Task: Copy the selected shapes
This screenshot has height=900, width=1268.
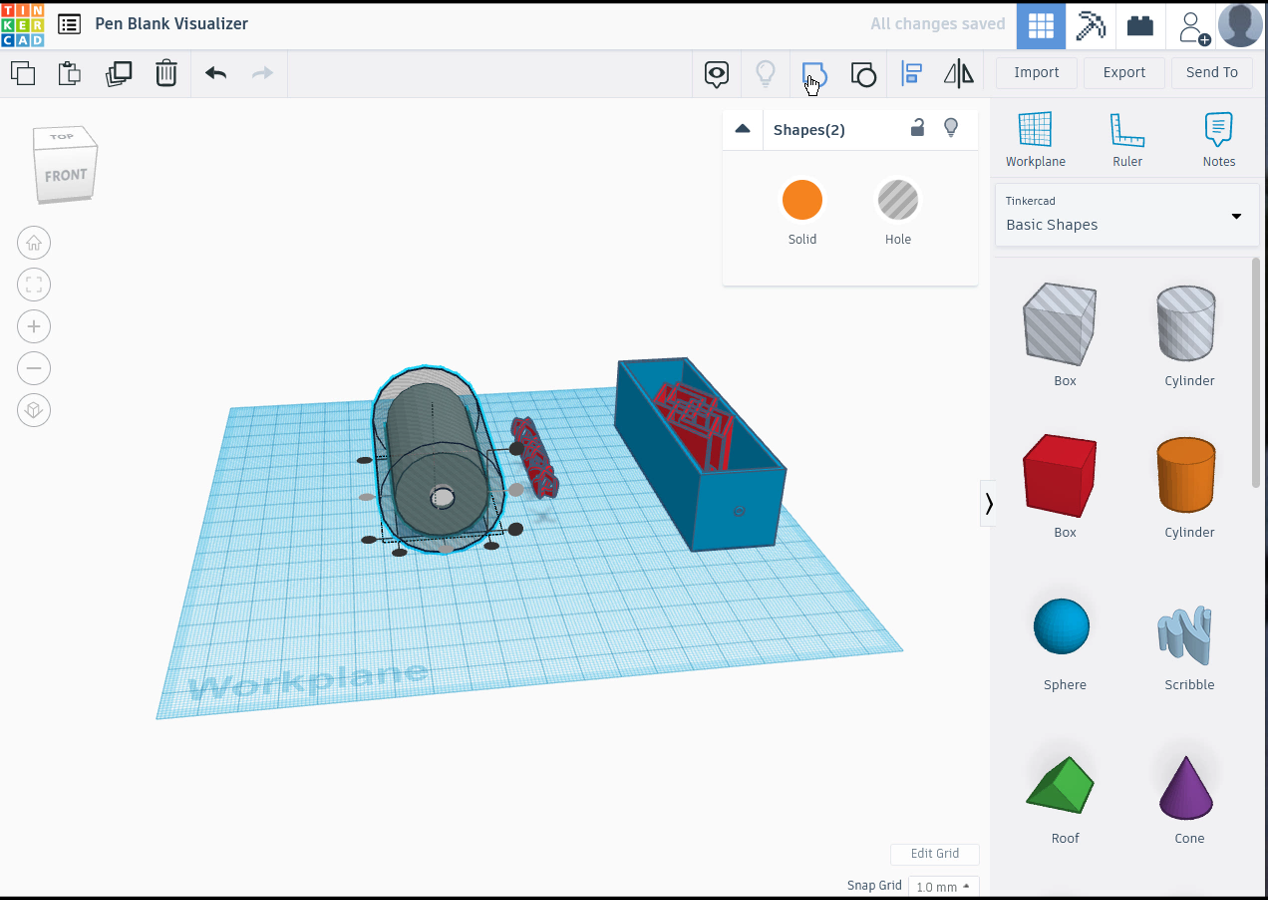Action: tap(23, 73)
